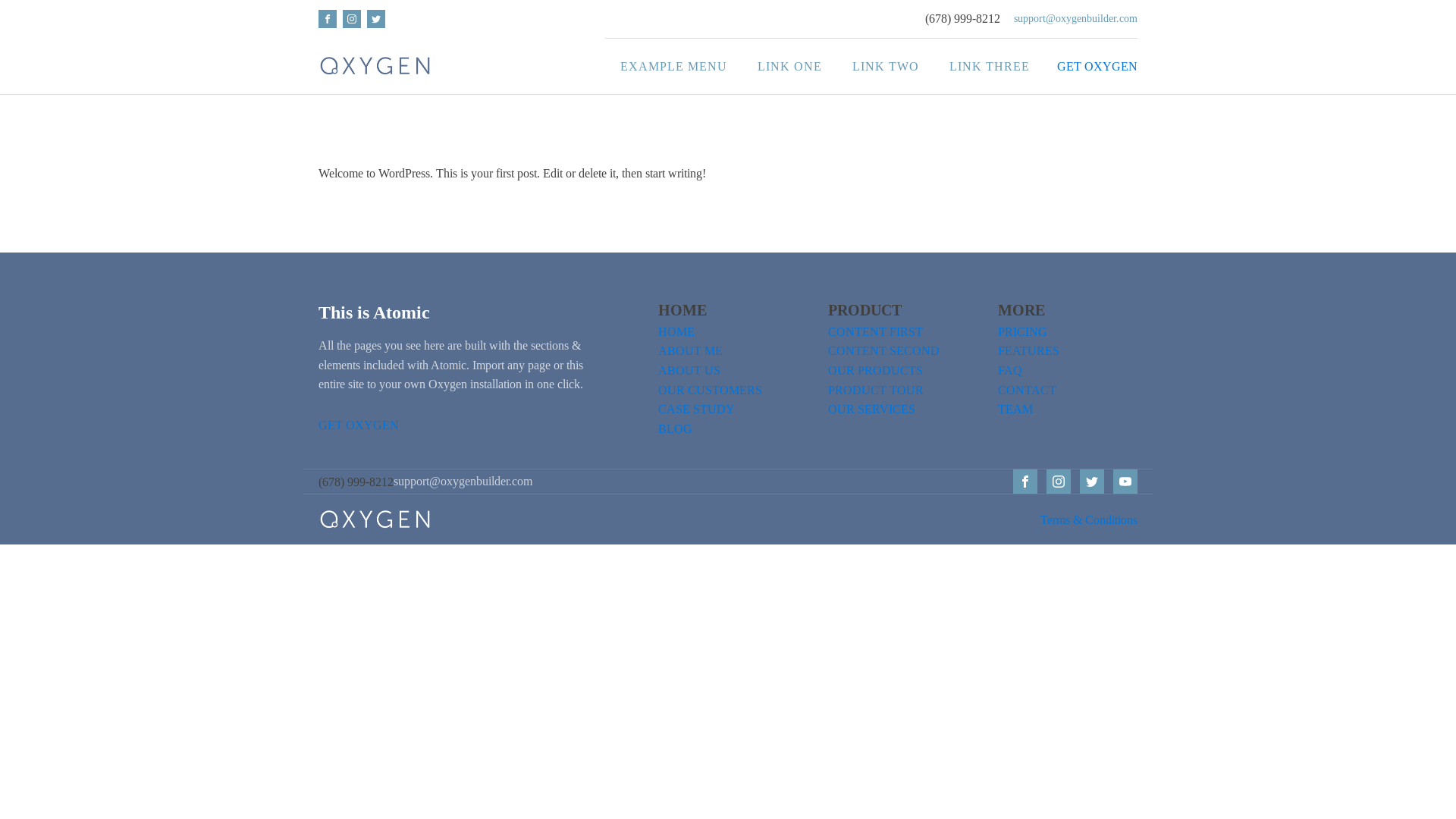Open the CONTENT SECOND footer link
The width and height of the screenshot is (1456, 819).
883,351
